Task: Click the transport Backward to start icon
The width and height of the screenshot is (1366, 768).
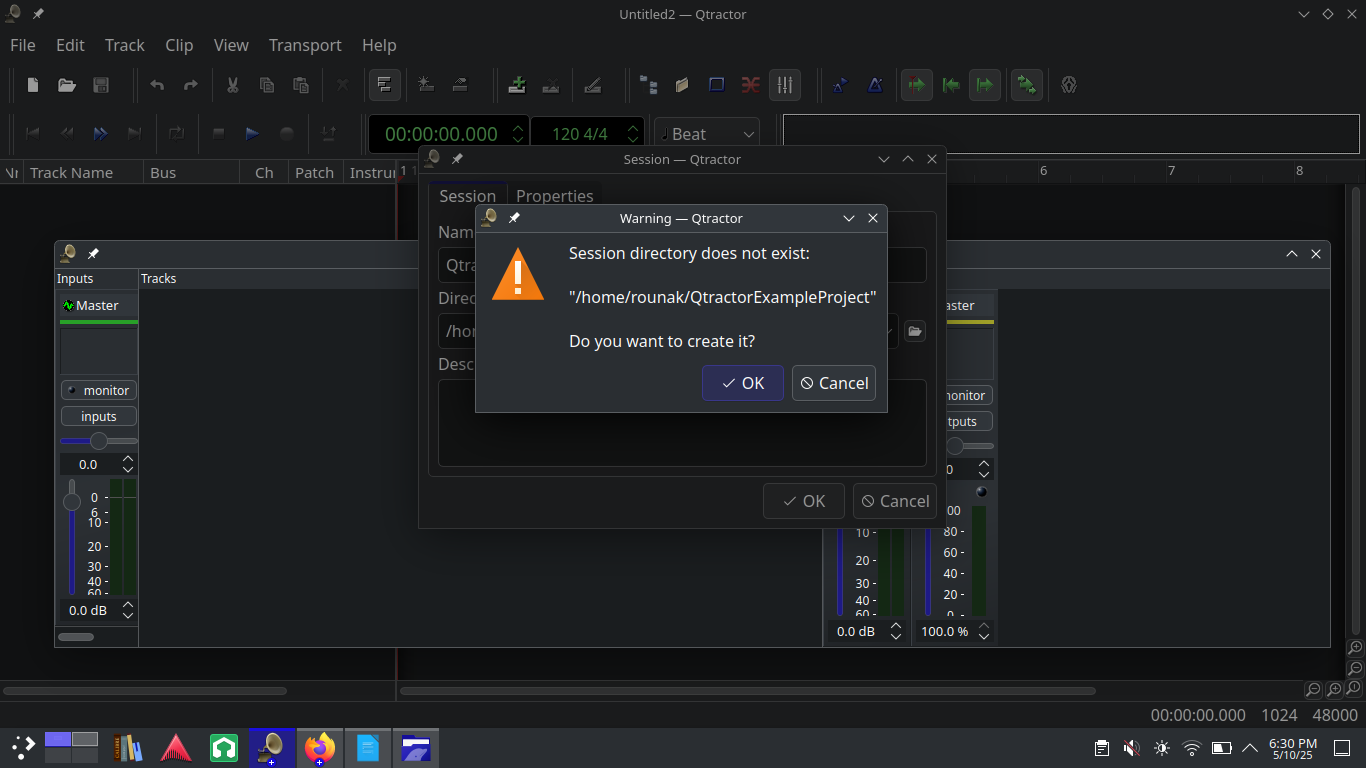Action: pyautogui.click(x=33, y=133)
